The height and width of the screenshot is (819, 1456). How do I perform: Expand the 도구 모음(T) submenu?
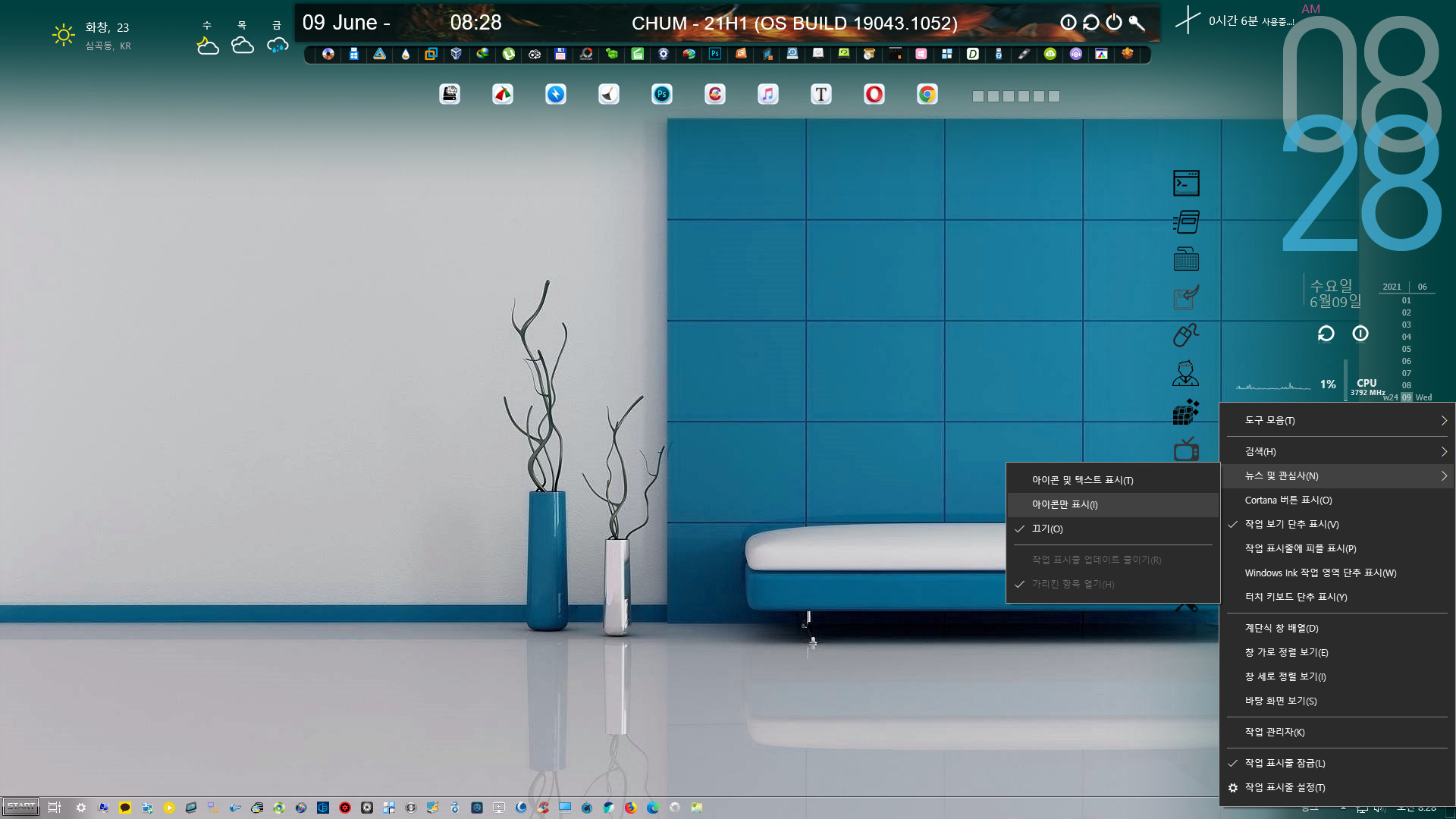point(1336,420)
